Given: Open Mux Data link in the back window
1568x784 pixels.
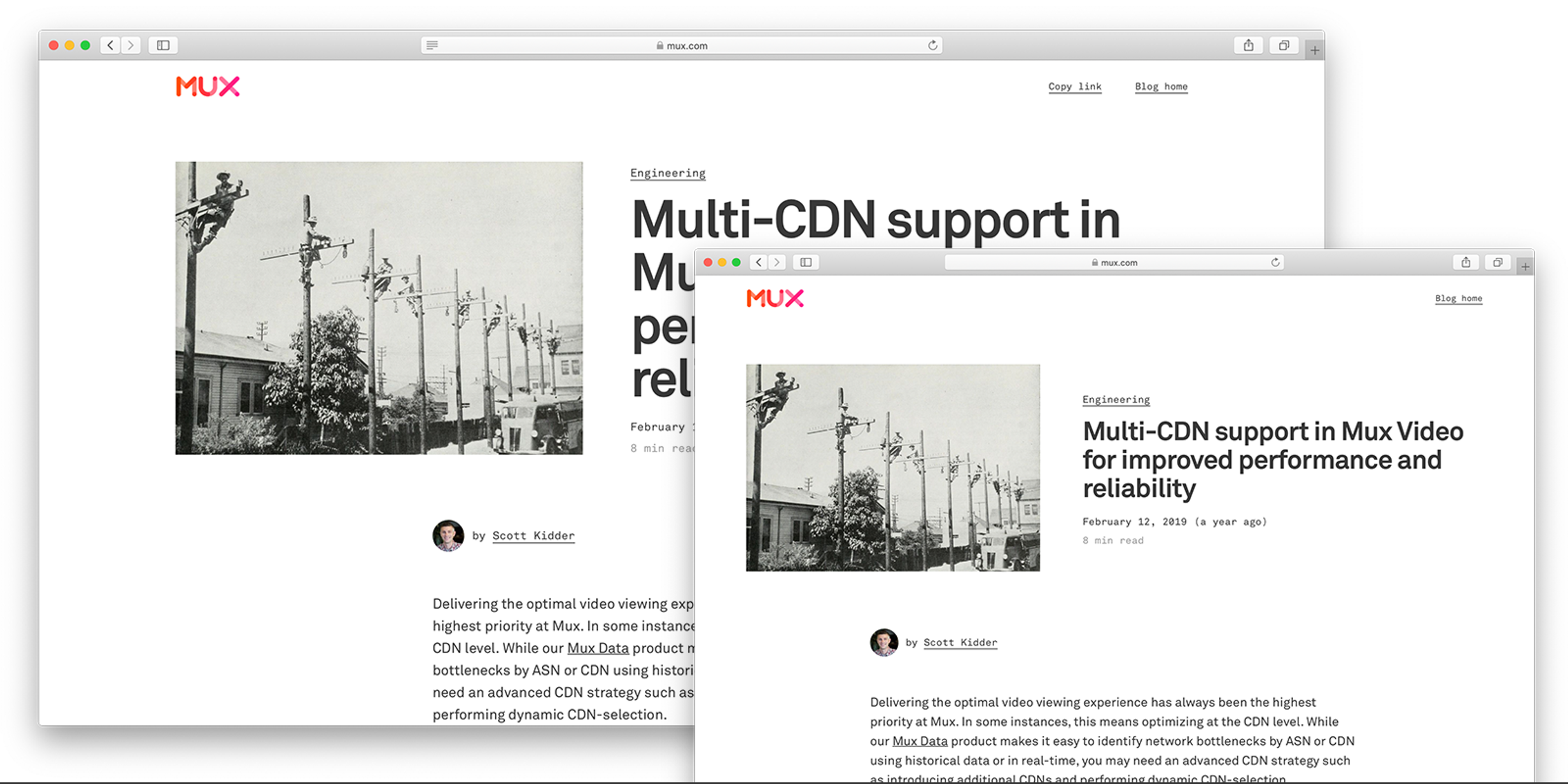Looking at the screenshot, I should point(598,648).
